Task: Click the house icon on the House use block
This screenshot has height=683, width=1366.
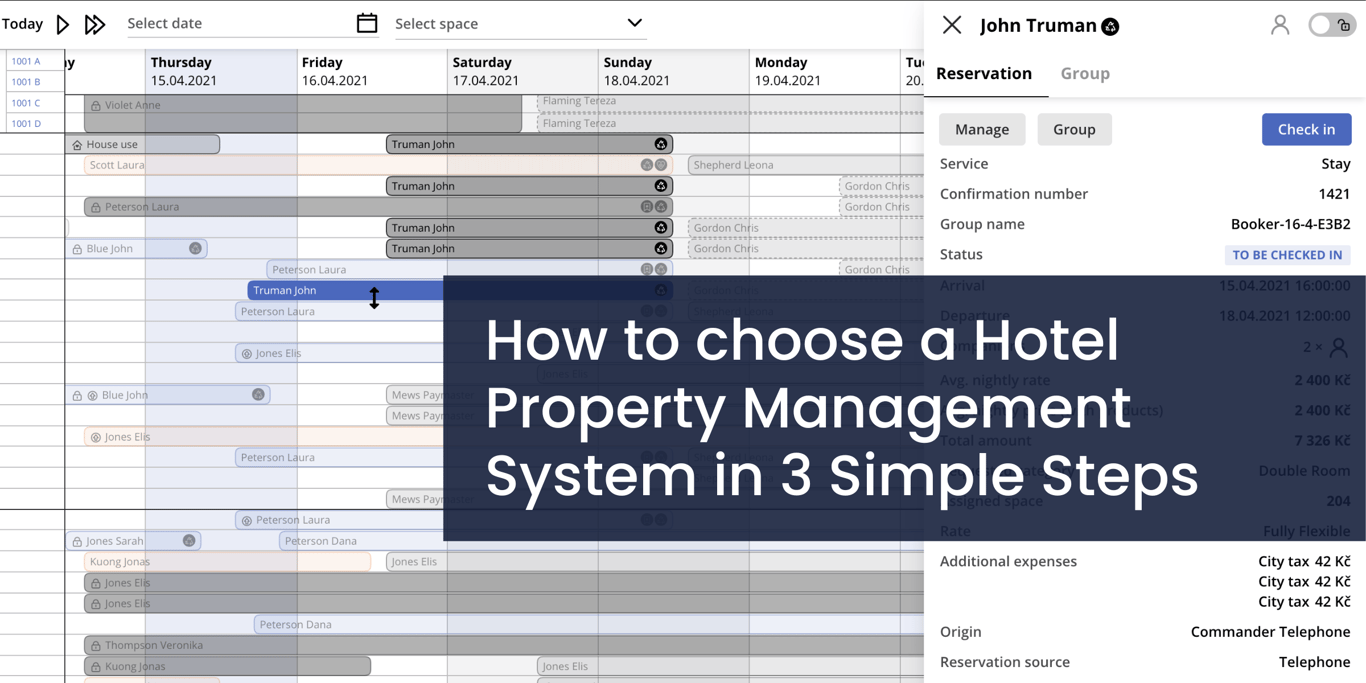Action: click(x=76, y=144)
